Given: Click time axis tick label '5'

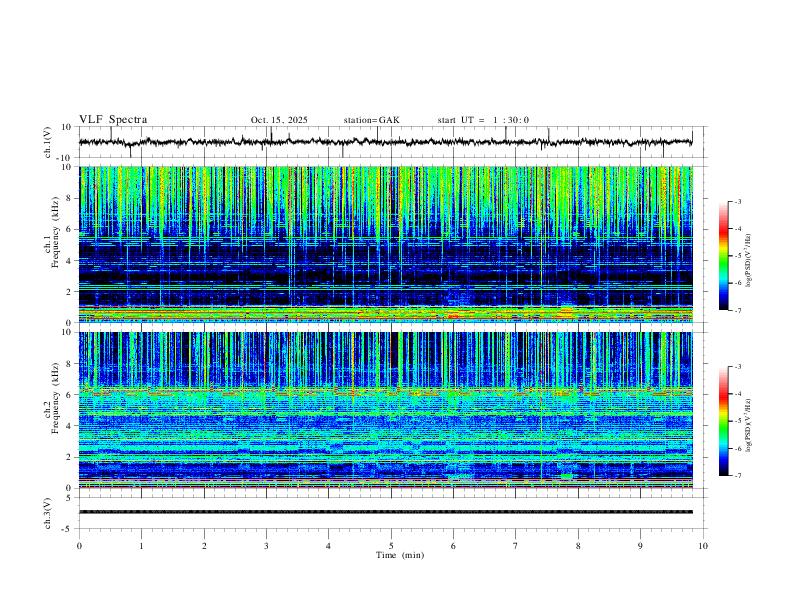Looking at the screenshot, I should coord(391,546).
